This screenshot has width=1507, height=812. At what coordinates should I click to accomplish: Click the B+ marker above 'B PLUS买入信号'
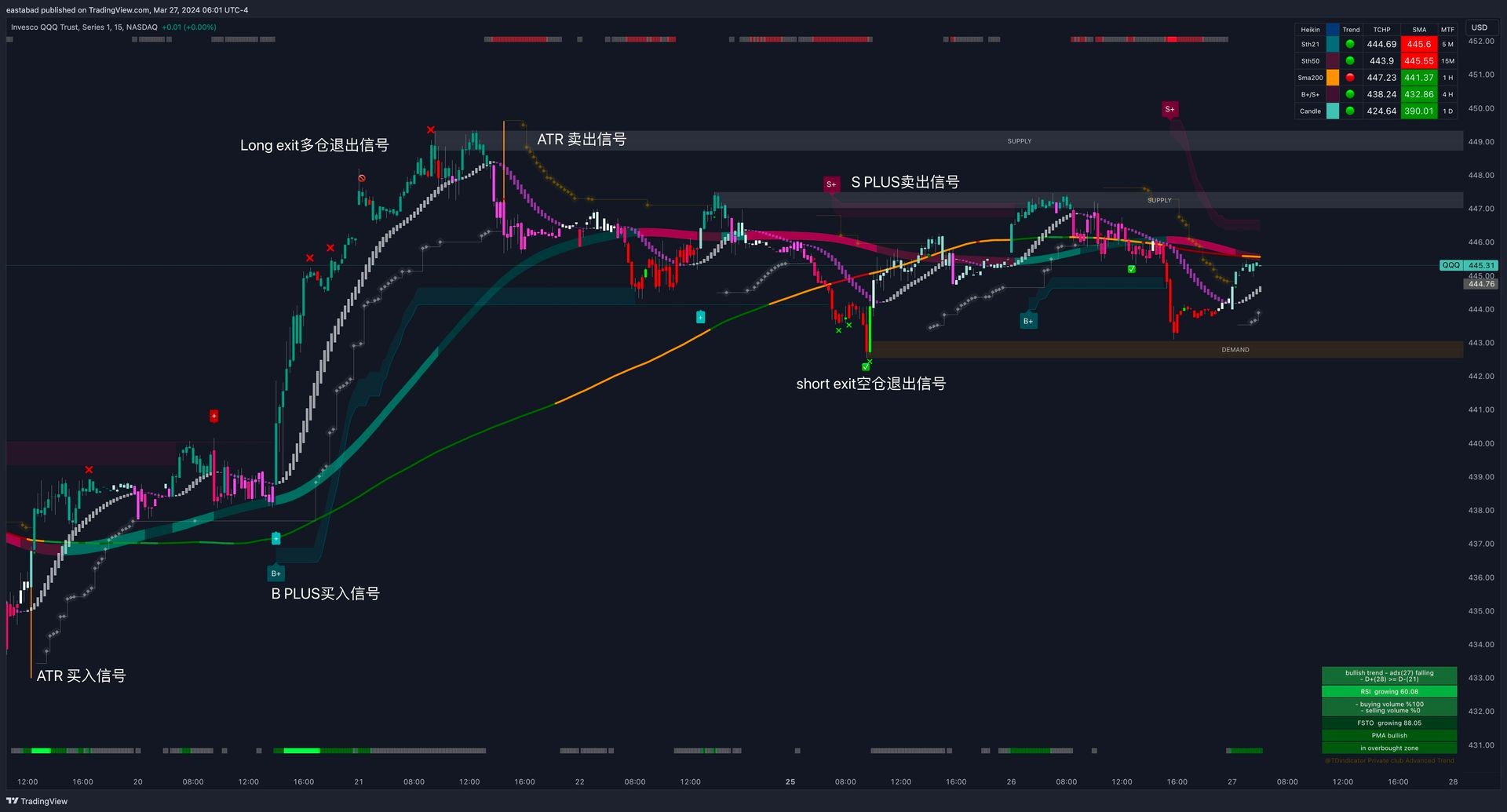coord(275,573)
